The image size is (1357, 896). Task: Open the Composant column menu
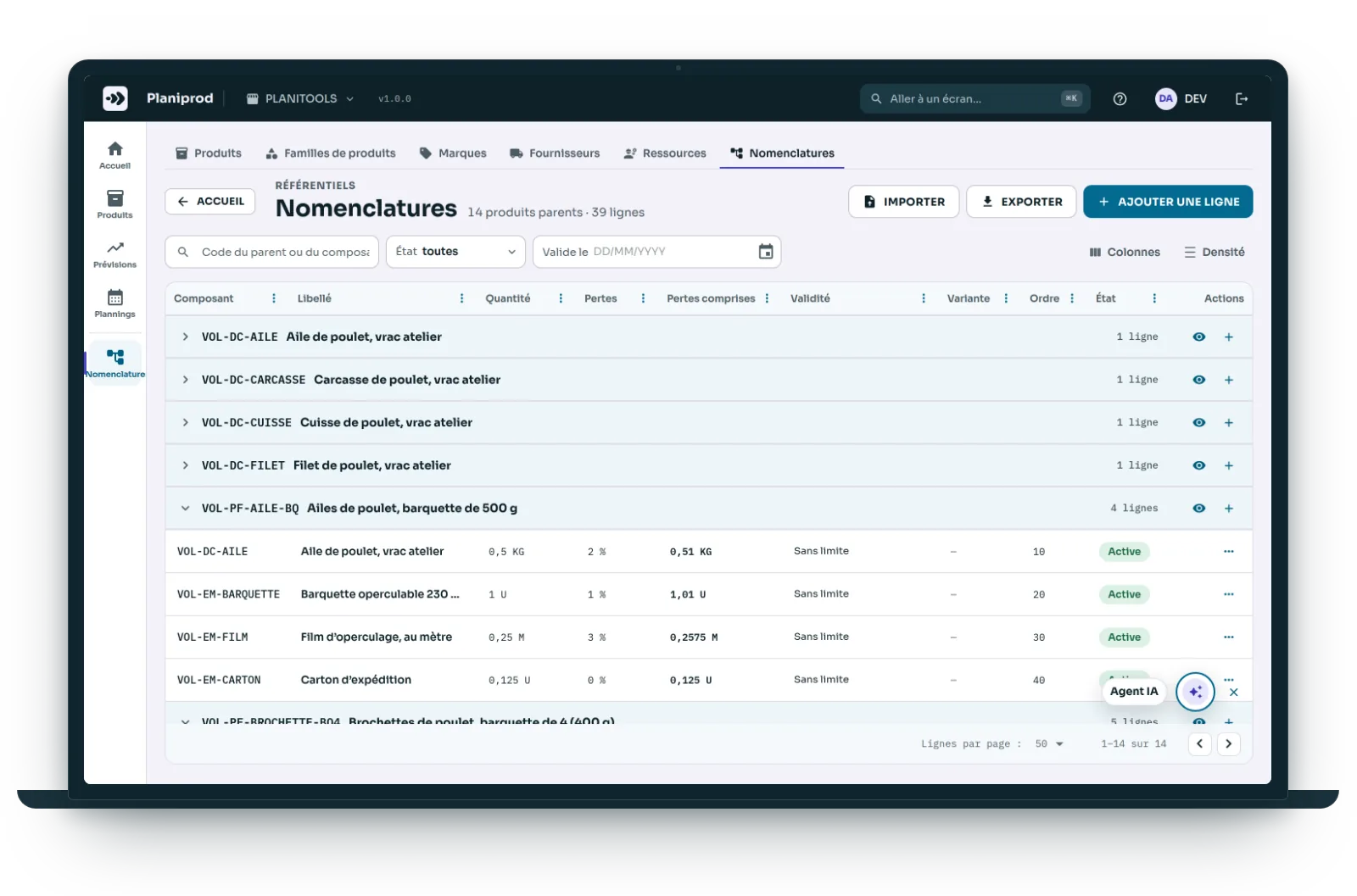273,298
